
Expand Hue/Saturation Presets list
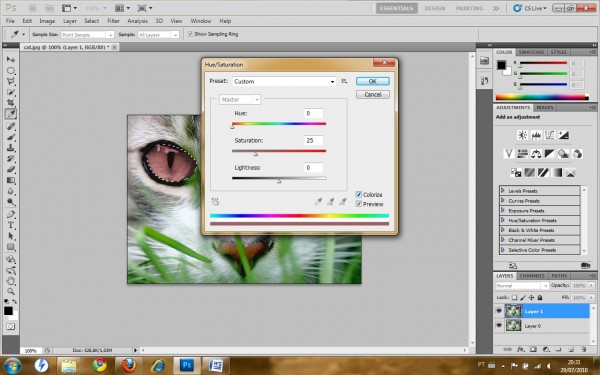point(503,220)
